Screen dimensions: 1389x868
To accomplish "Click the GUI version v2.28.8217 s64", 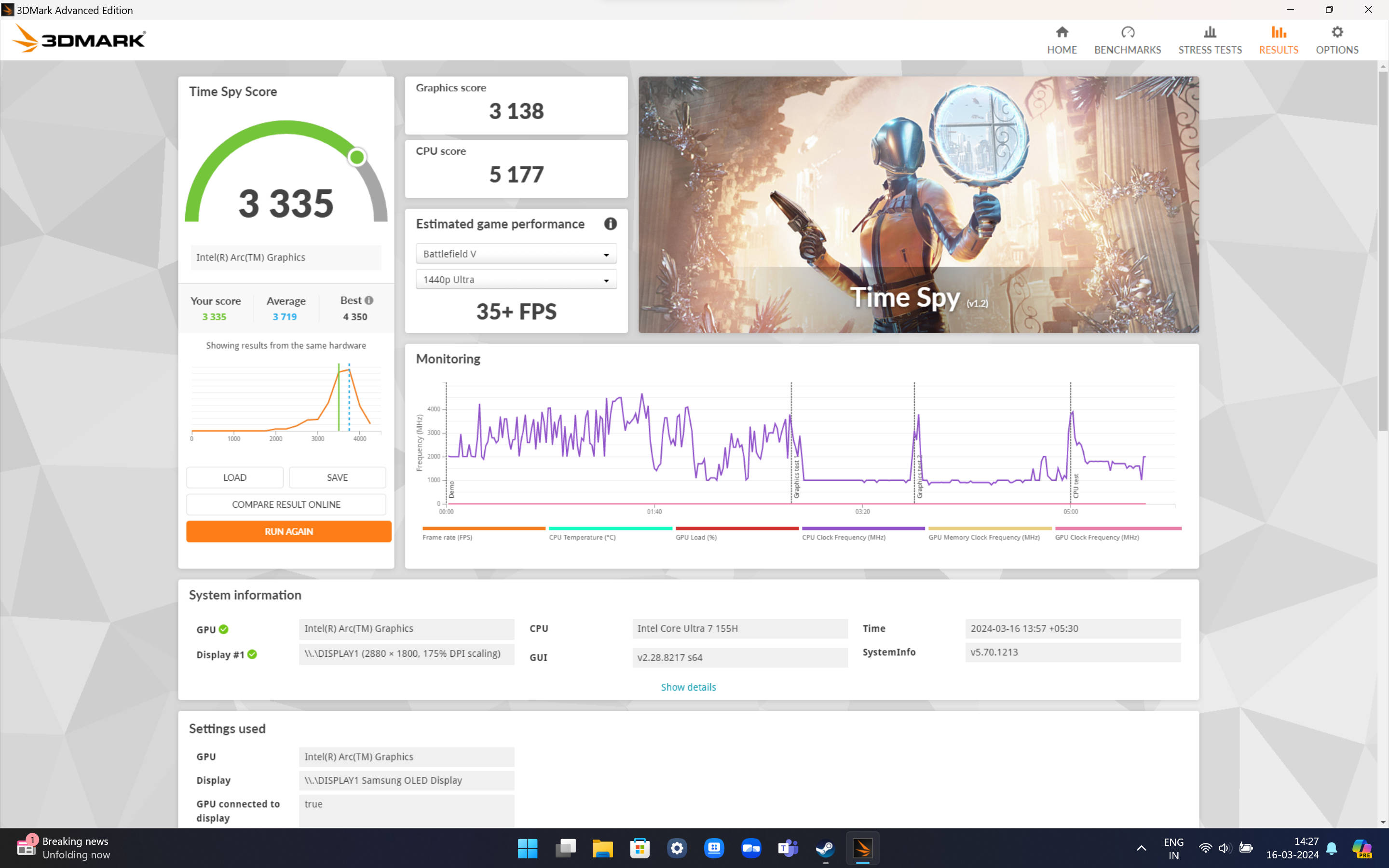I will pyautogui.click(x=739, y=657).
